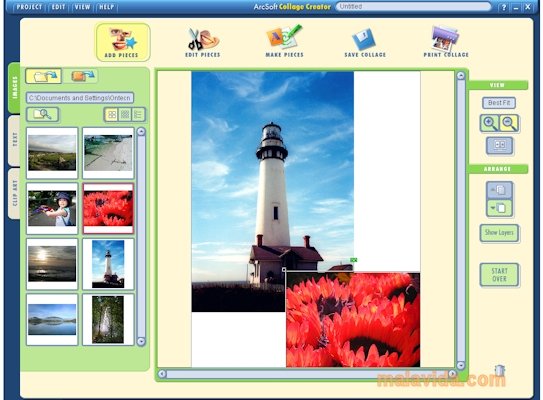This screenshot has width=543, height=400.
Task: Select the green hillside landscape thumbnail
Action: (52, 153)
